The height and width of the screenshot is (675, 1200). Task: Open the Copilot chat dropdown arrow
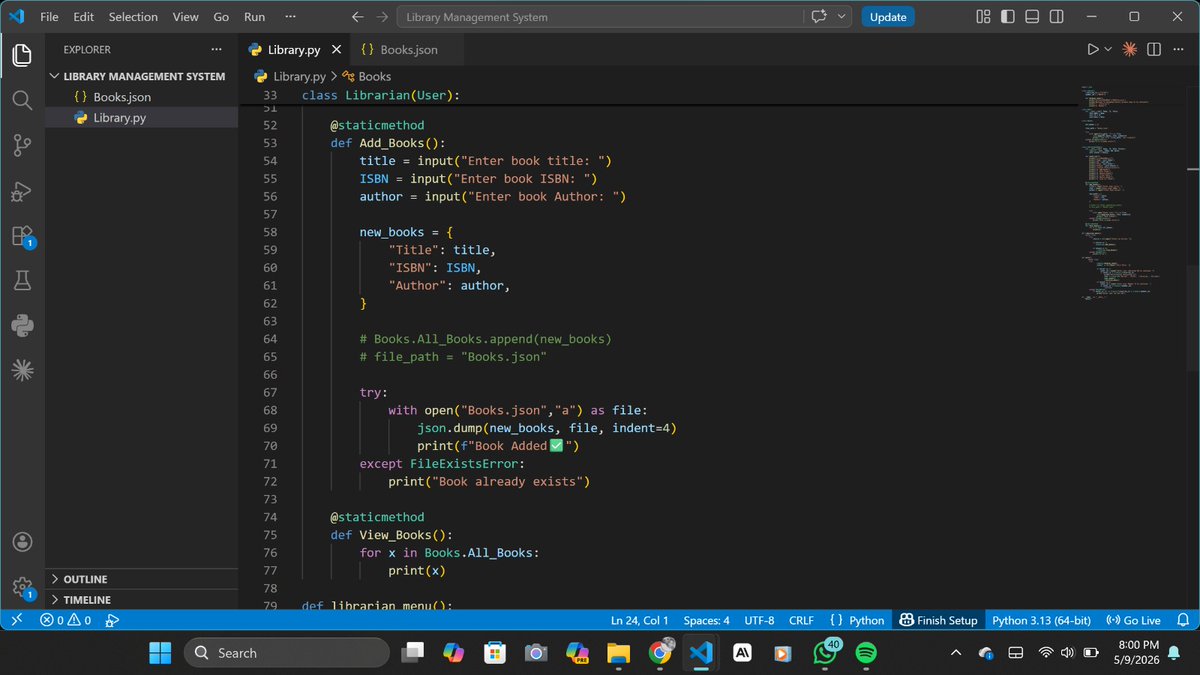(841, 17)
